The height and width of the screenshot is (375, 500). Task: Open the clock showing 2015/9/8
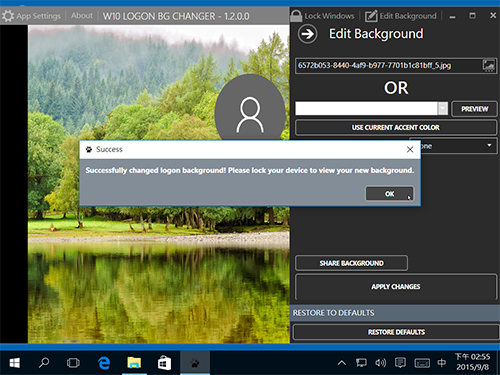(473, 362)
